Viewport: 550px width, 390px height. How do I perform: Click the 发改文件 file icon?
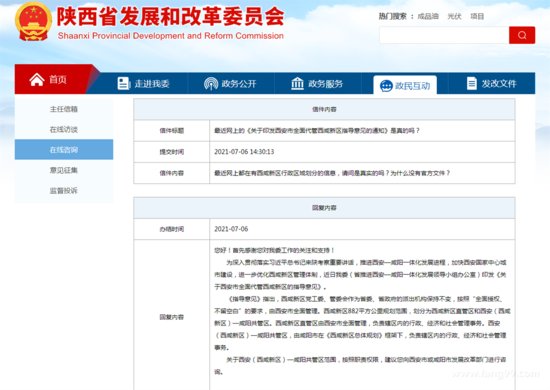point(472,83)
